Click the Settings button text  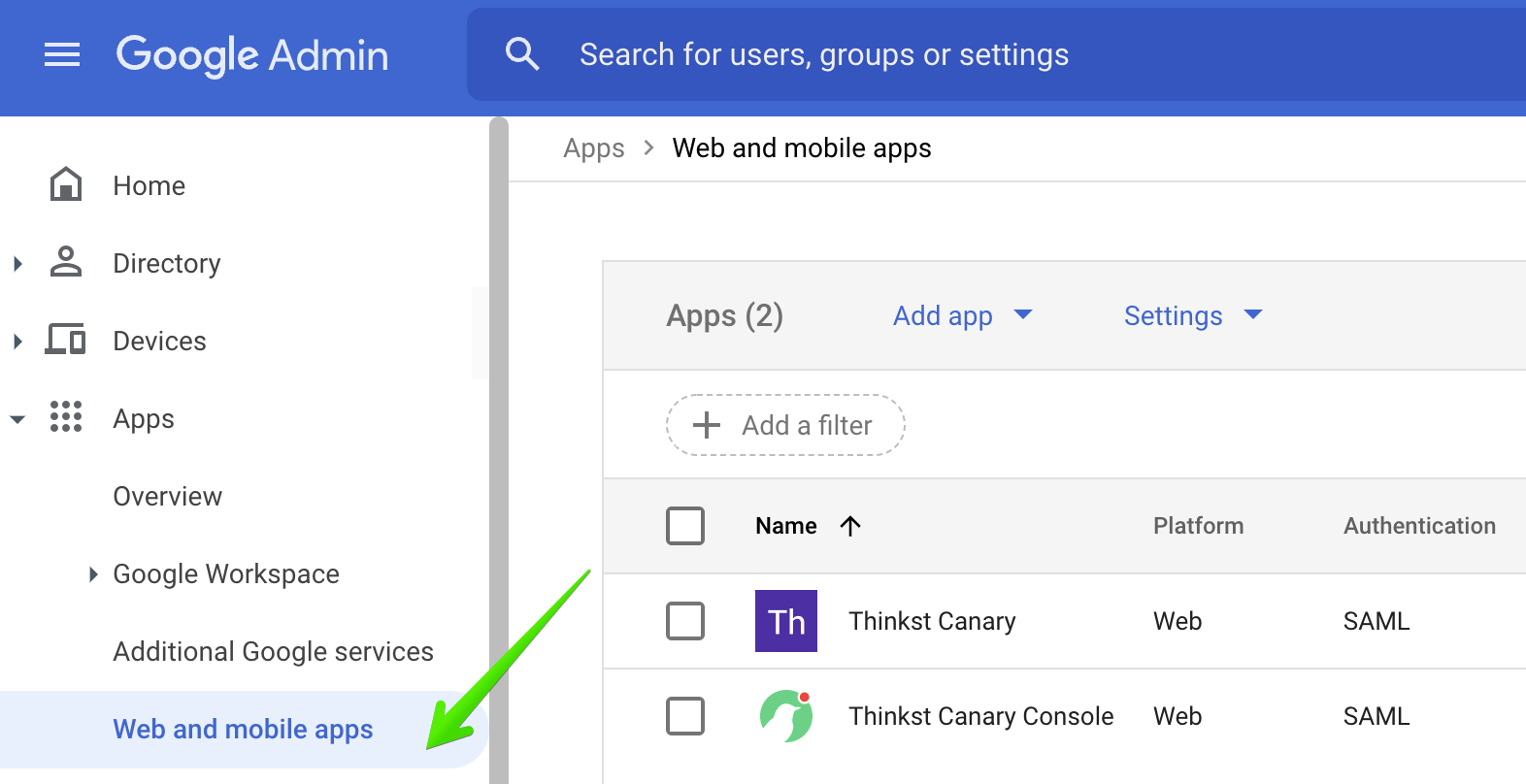(1173, 315)
